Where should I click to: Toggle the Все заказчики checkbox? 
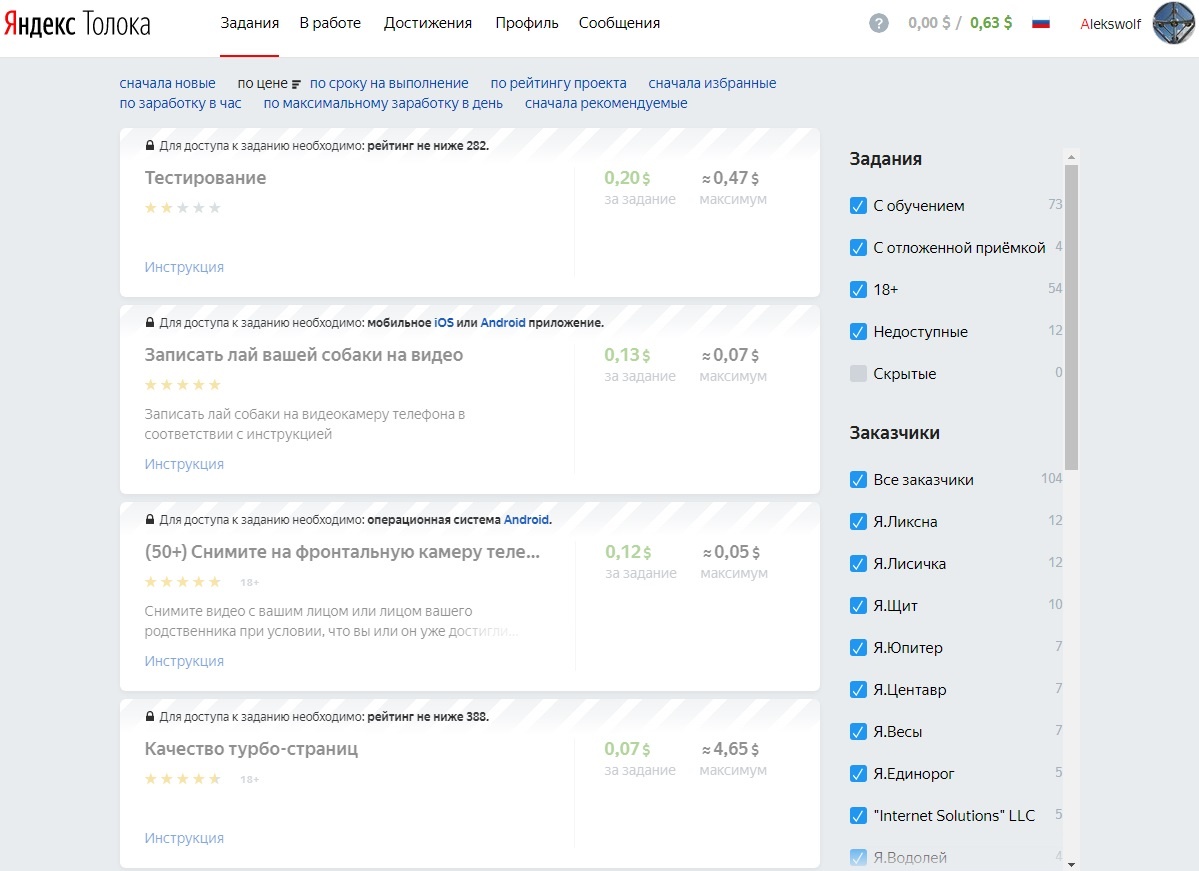coord(858,479)
